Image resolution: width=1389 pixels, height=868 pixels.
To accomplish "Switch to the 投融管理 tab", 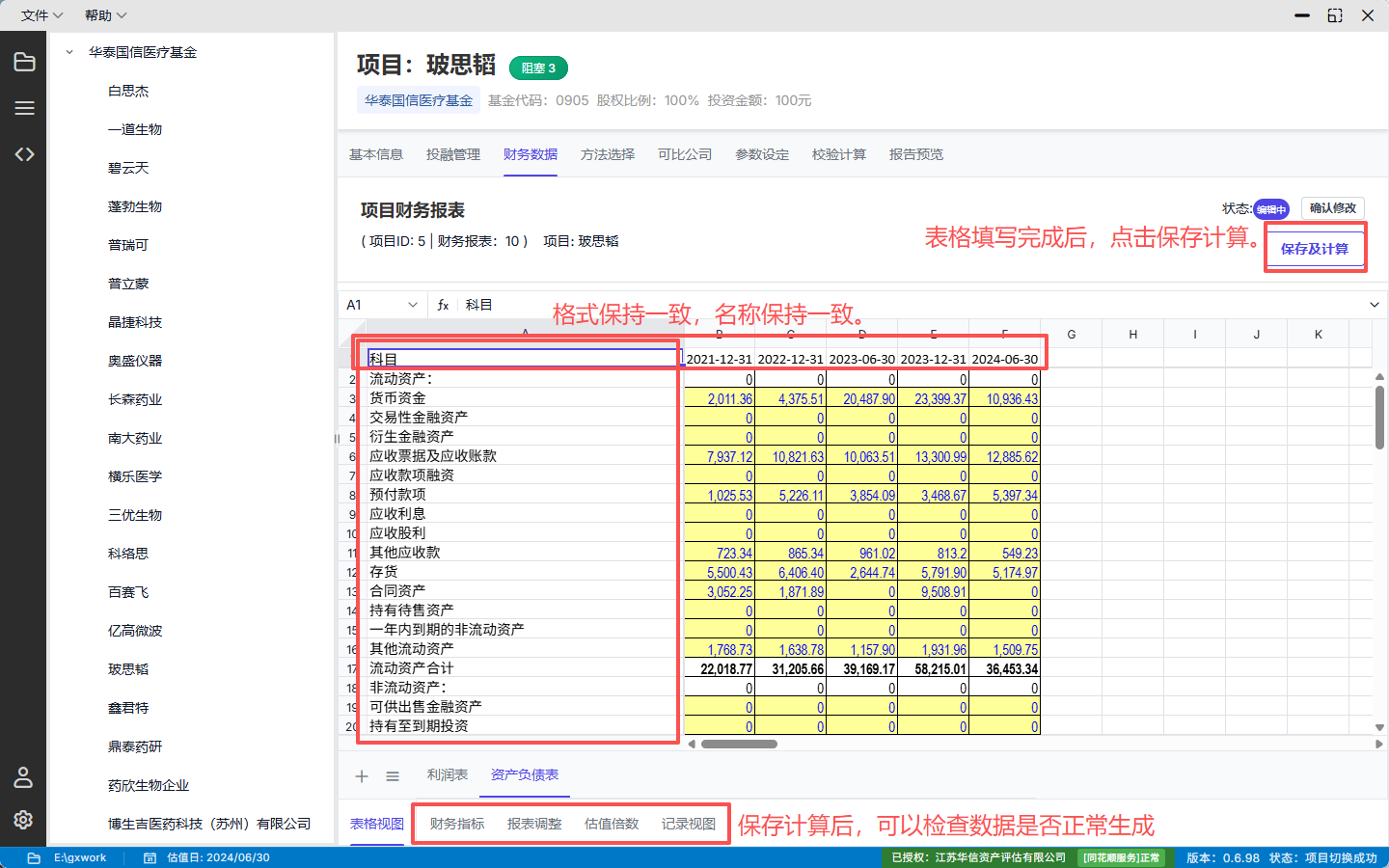I will point(453,154).
